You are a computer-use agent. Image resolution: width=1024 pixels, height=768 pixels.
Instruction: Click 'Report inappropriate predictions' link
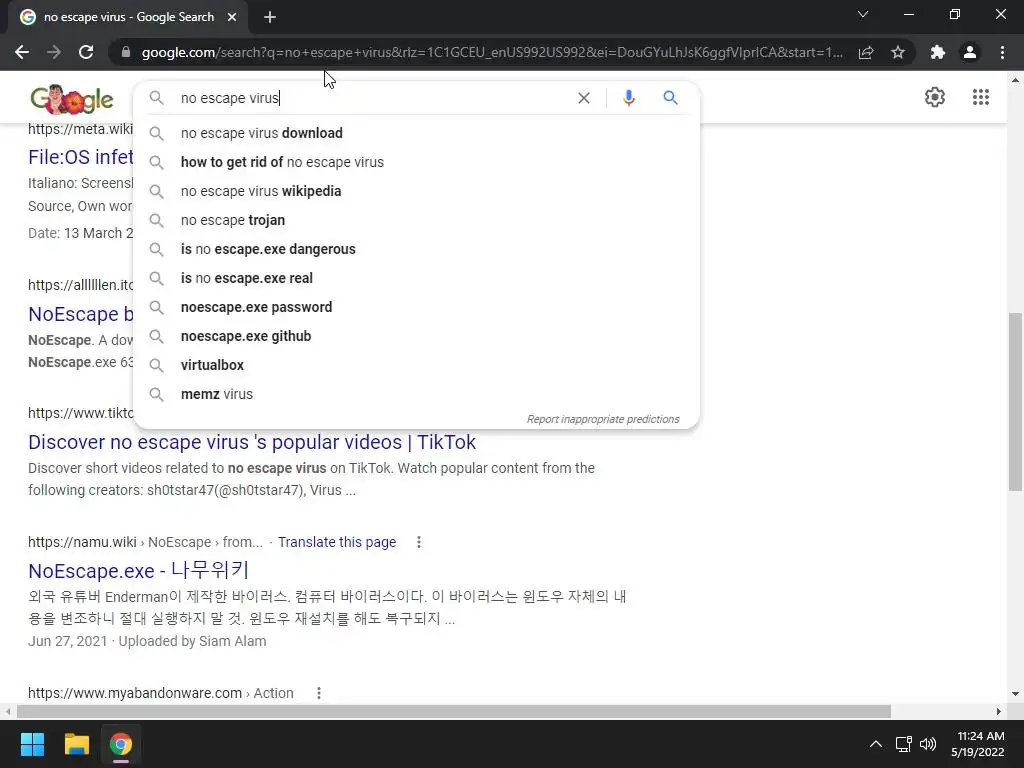click(x=603, y=419)
